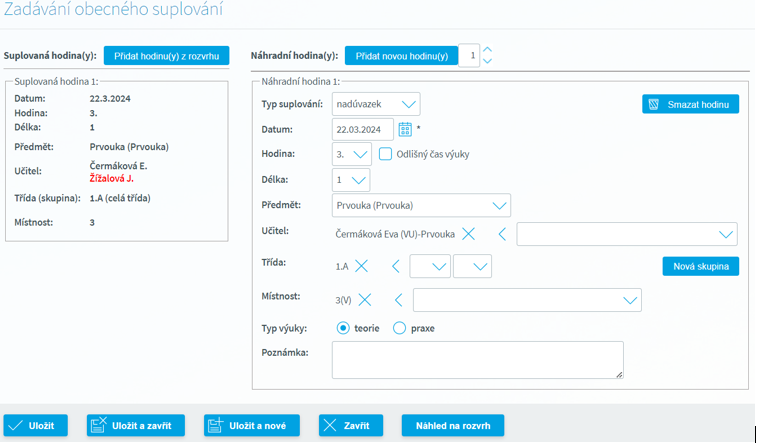Click into the Poznámka text area
The width and height of the screenshot is (758, 445).
pyautogui.click(x=477, y=359)
